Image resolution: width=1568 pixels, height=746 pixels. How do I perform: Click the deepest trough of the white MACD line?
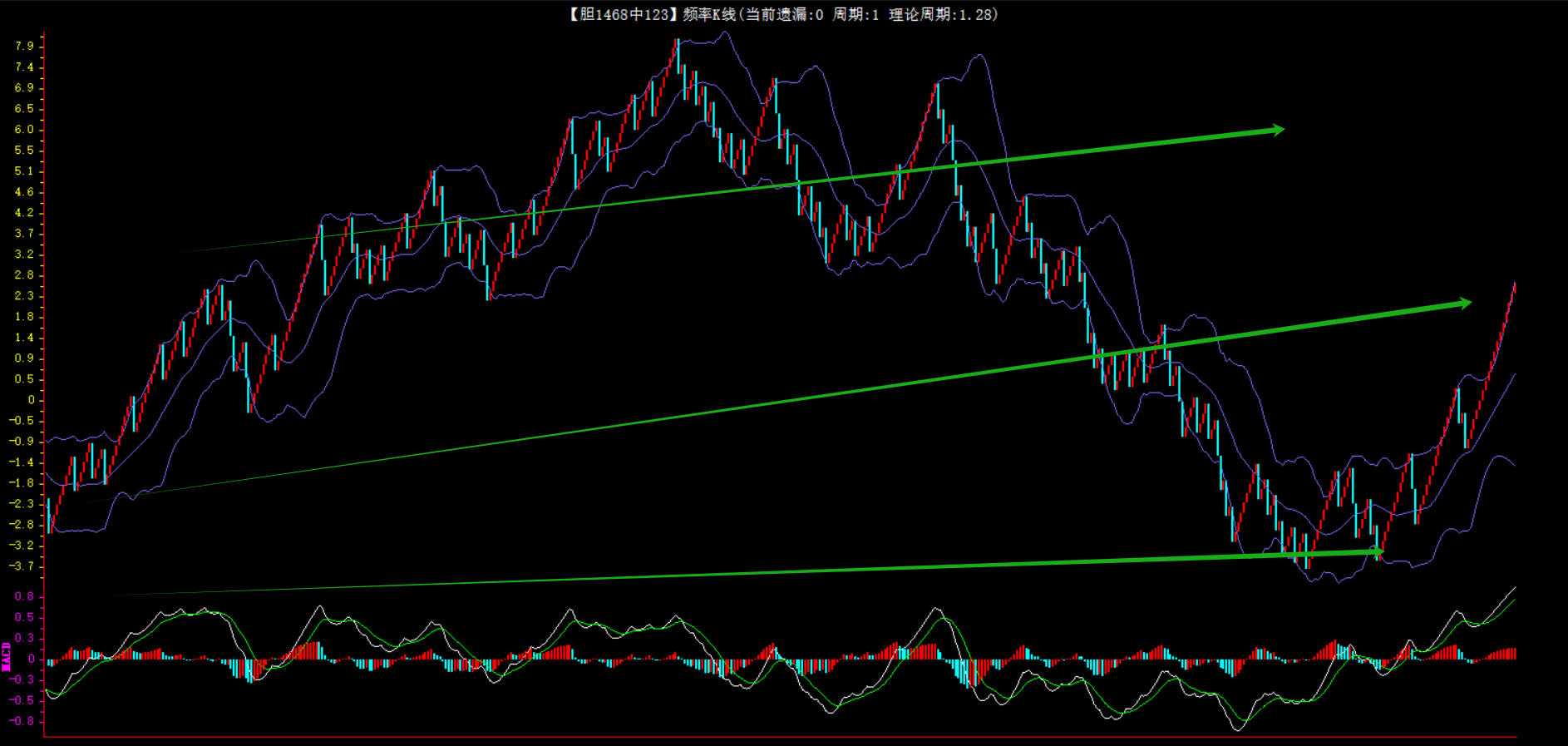click(x=1237, y=729)
